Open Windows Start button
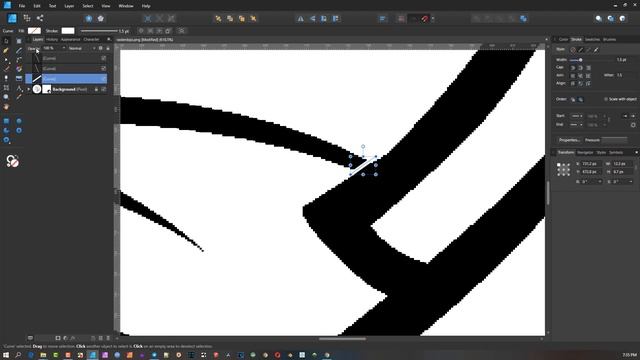This screenshot has height=360, width=640. click(x=6, y=355)
